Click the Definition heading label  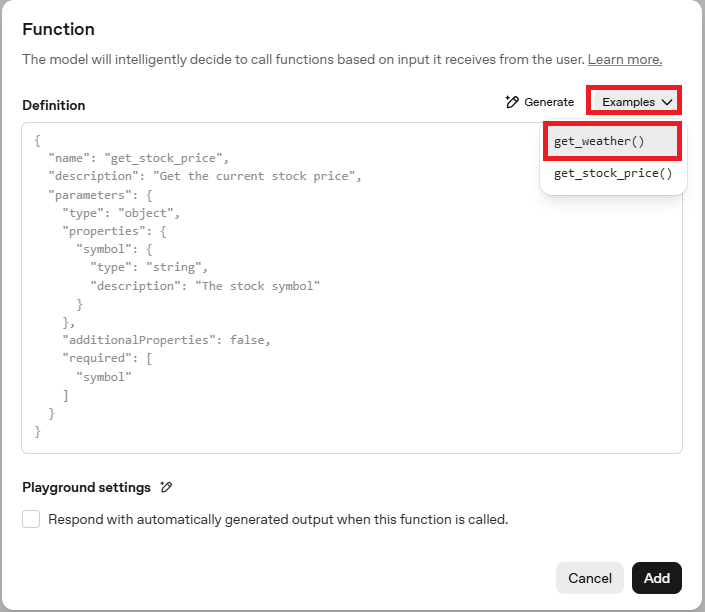coord(54,105)
